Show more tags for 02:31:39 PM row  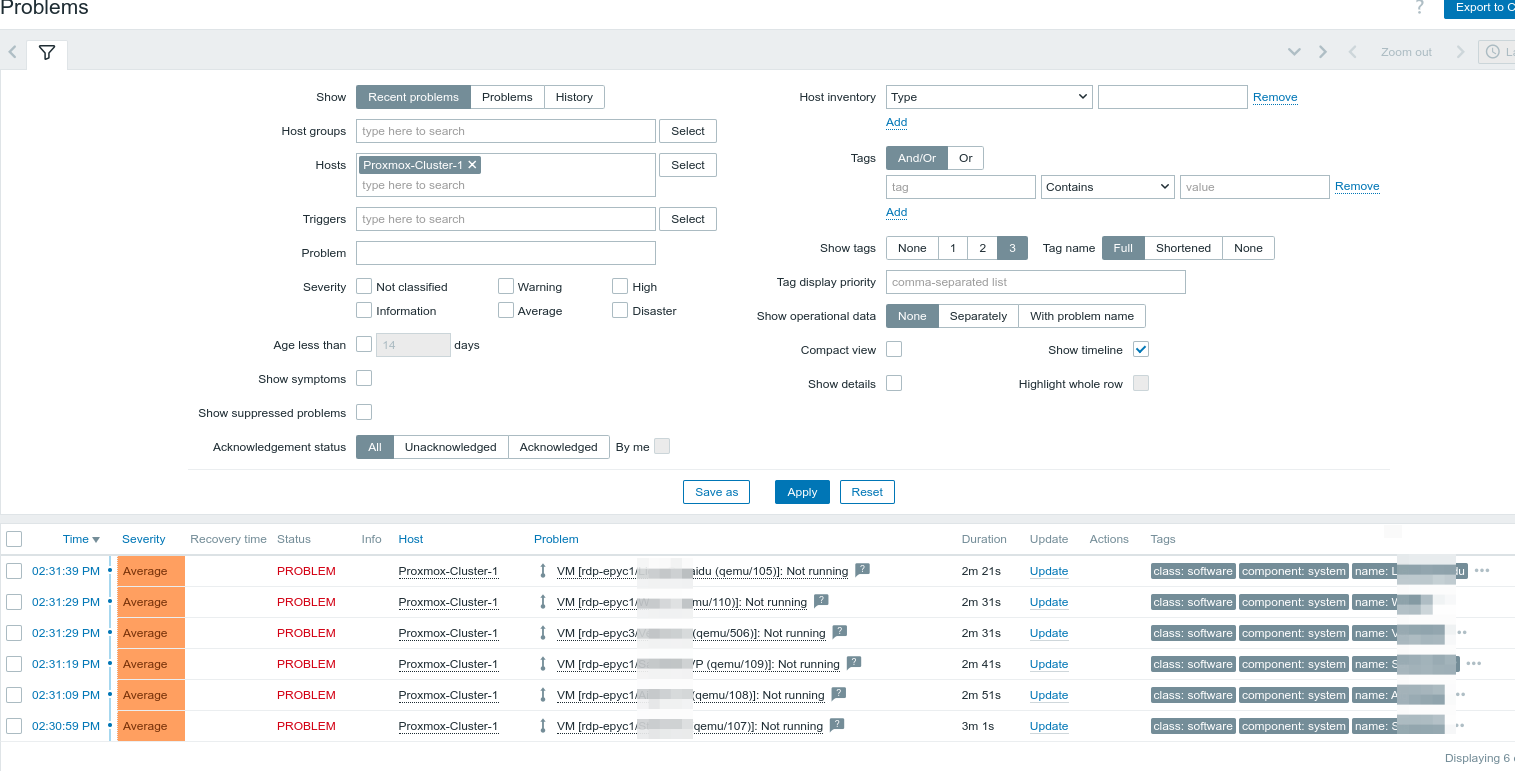(x=1482, y=571)
